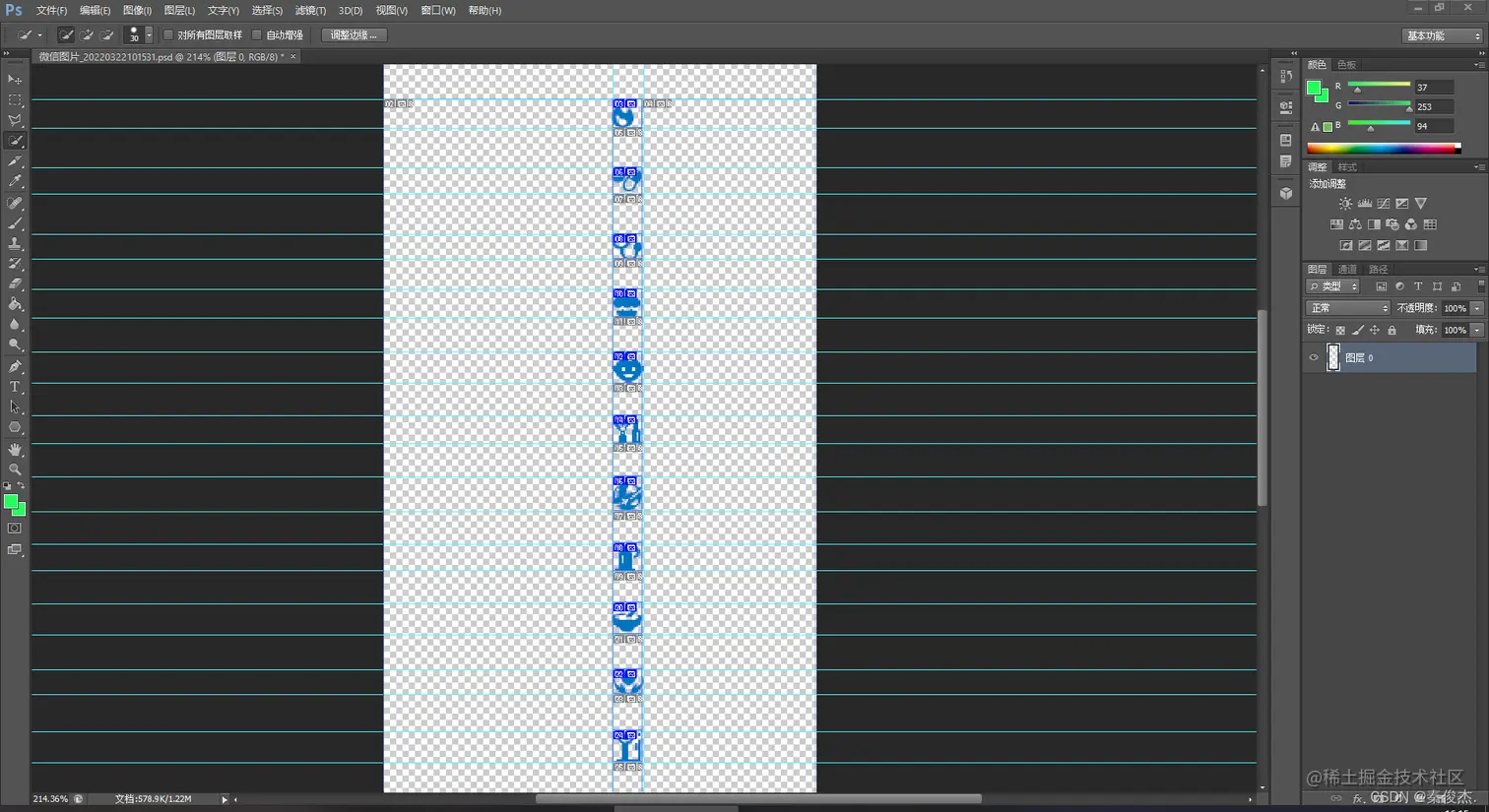Image resolution: width=1489 pixels, height=812 pixels.
Task: Switch to the 样式 styles tab
Action: [1347, 166]
